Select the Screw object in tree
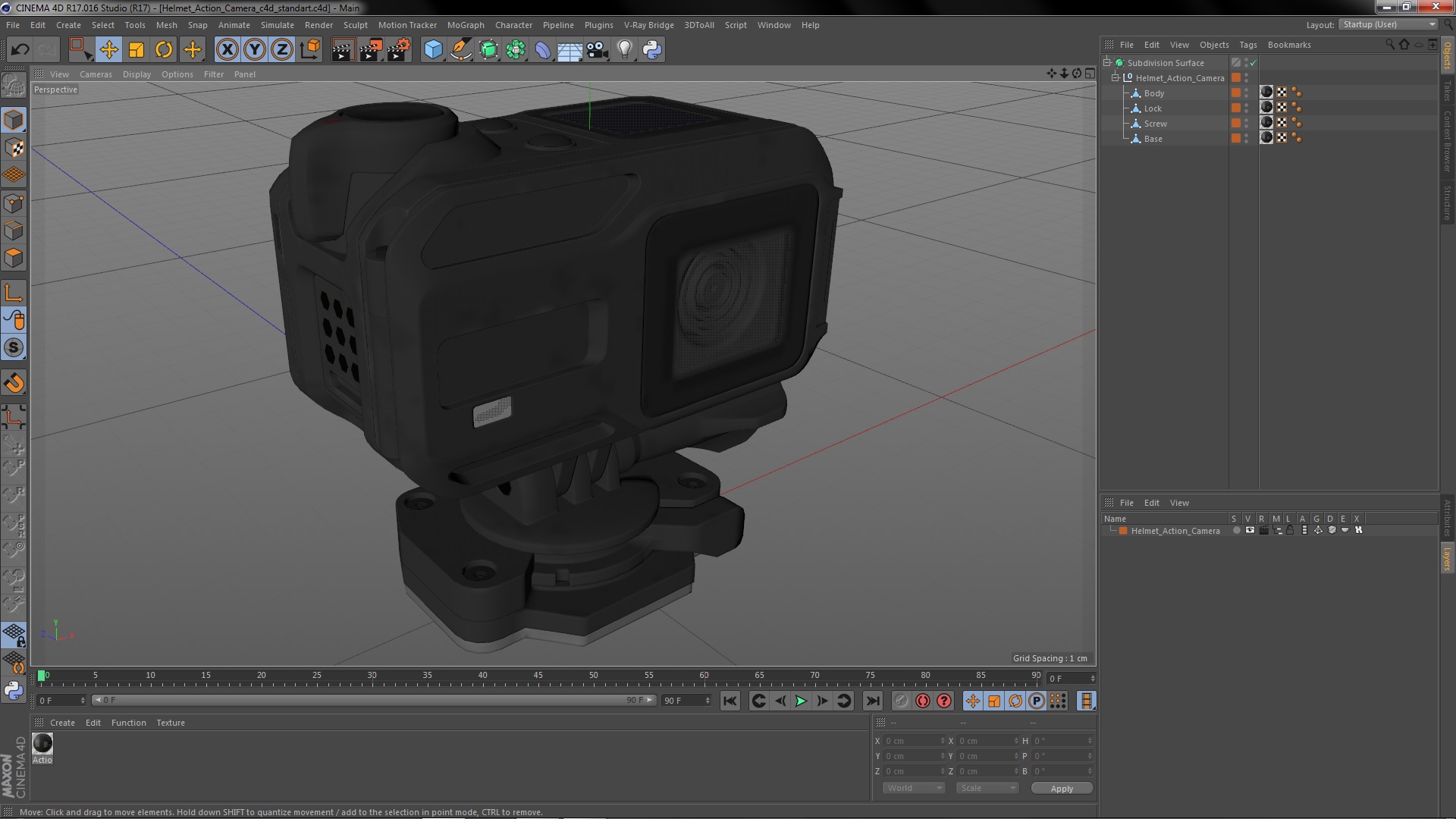1456x819 pixels. tap(1156, 124)
